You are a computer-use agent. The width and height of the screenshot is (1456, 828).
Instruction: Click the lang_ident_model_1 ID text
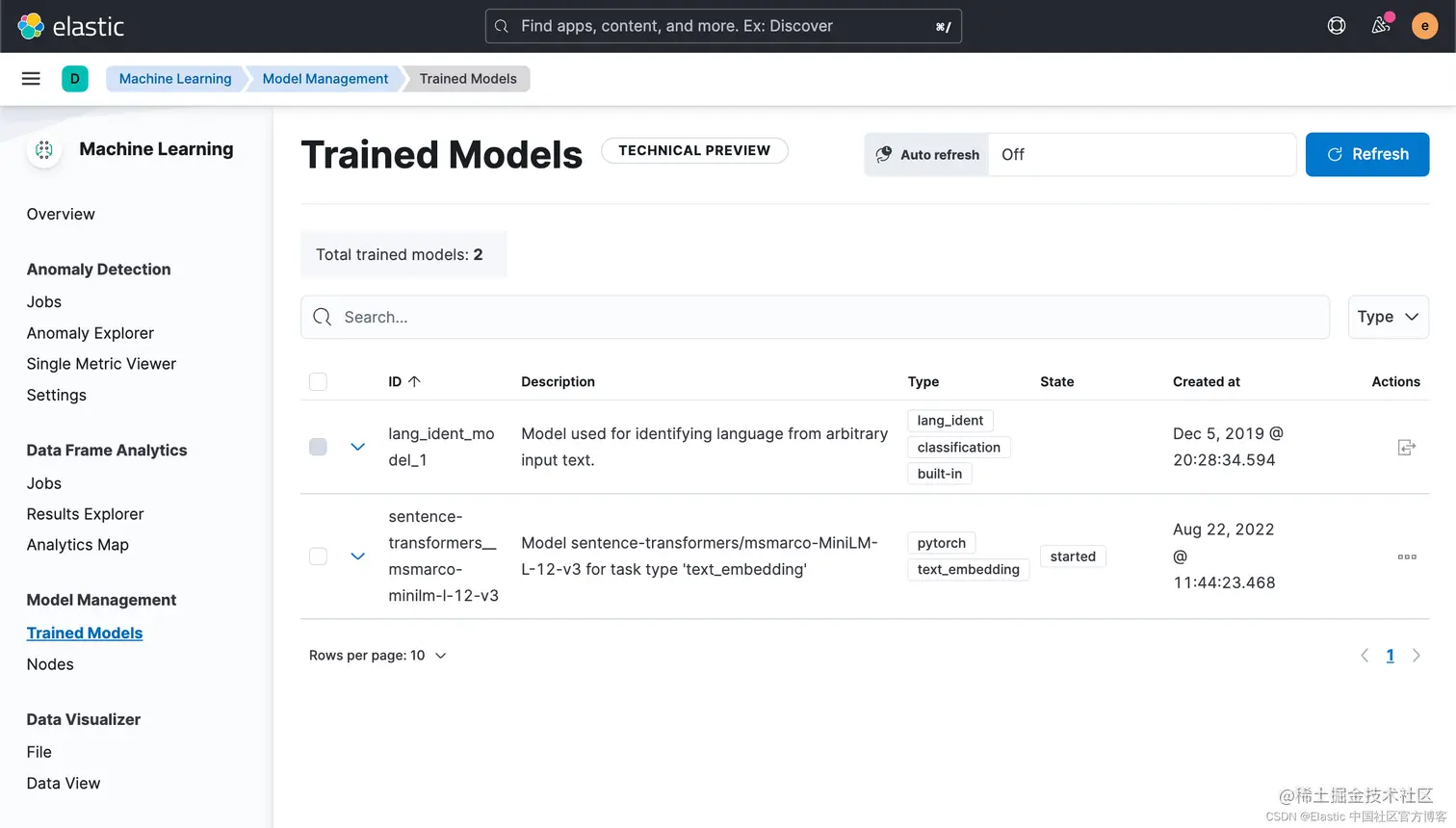442,447
